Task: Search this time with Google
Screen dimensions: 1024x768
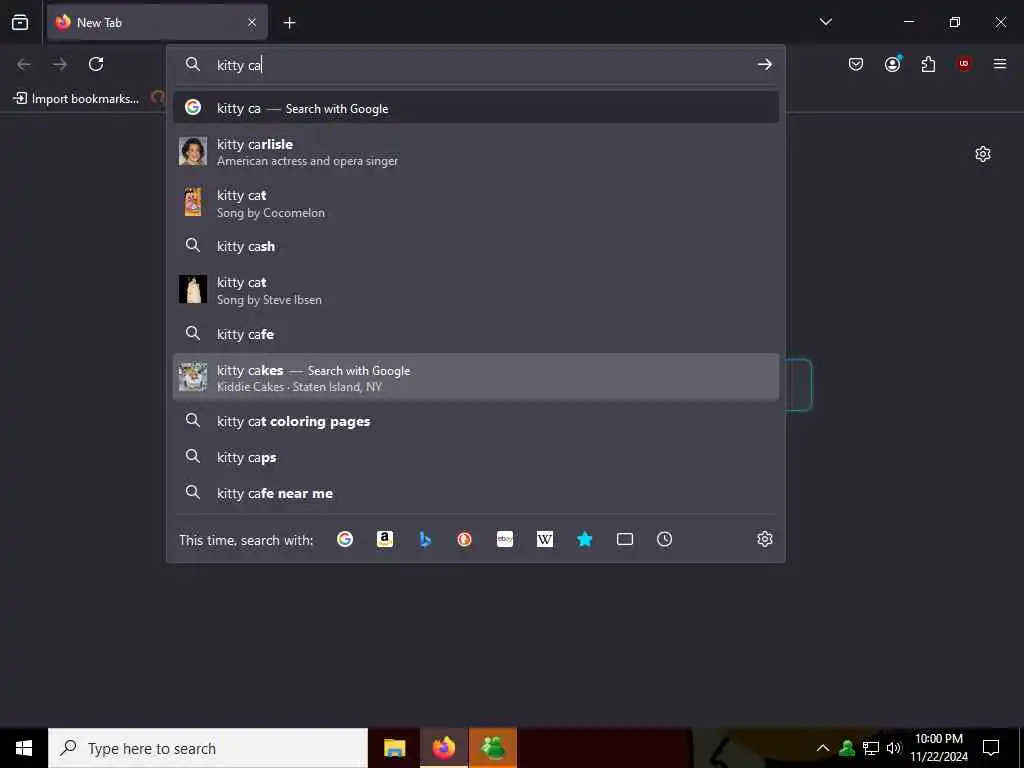Action: coord(345,539)
